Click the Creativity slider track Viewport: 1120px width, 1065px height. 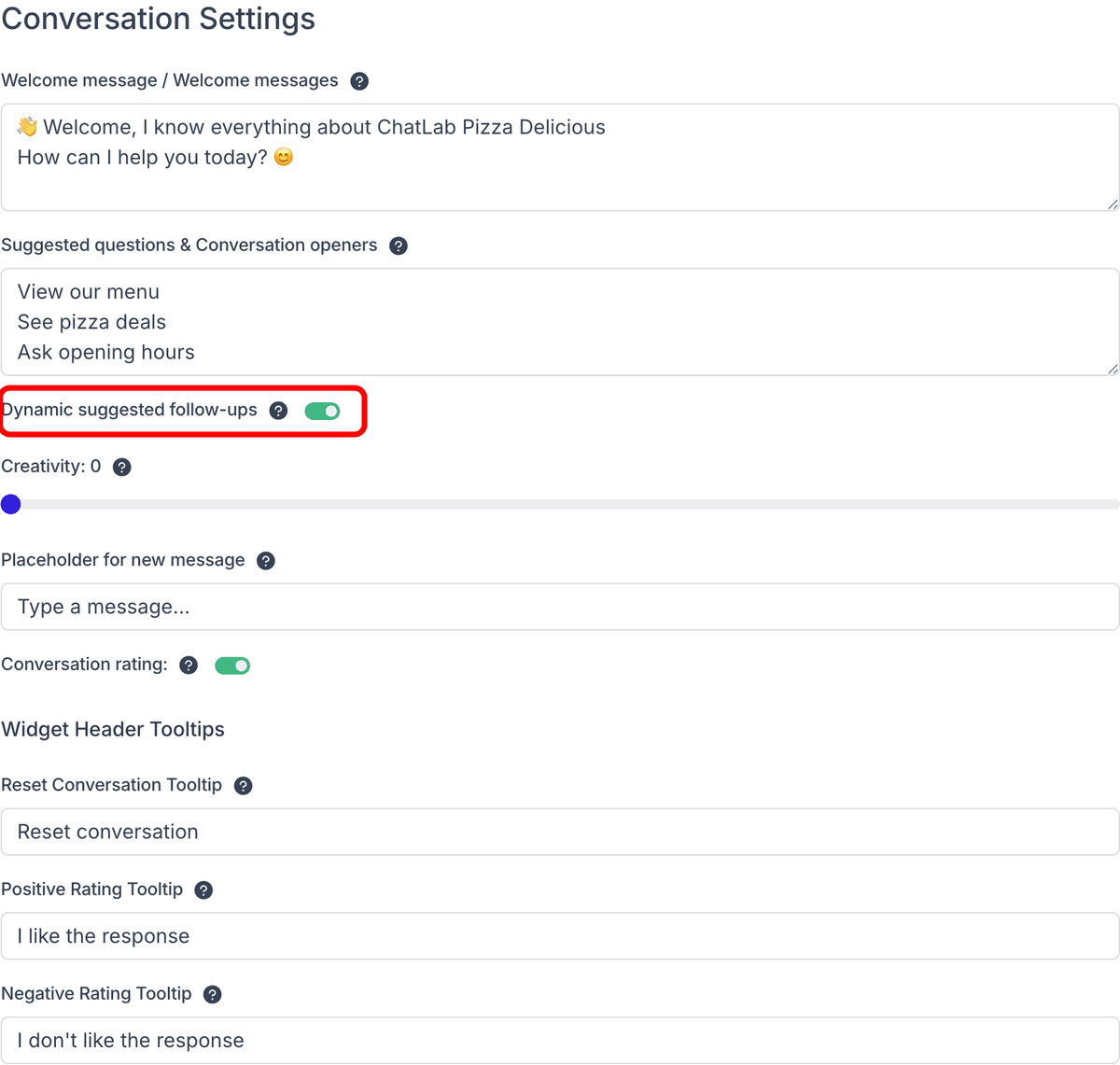click(560, 504)
